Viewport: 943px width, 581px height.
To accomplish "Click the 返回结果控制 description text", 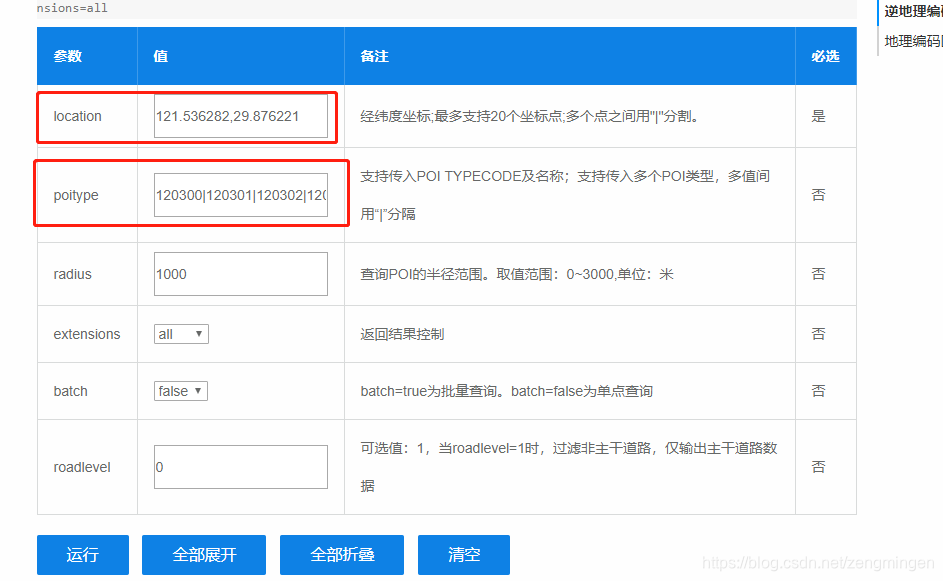I will (x=402, y=334).
